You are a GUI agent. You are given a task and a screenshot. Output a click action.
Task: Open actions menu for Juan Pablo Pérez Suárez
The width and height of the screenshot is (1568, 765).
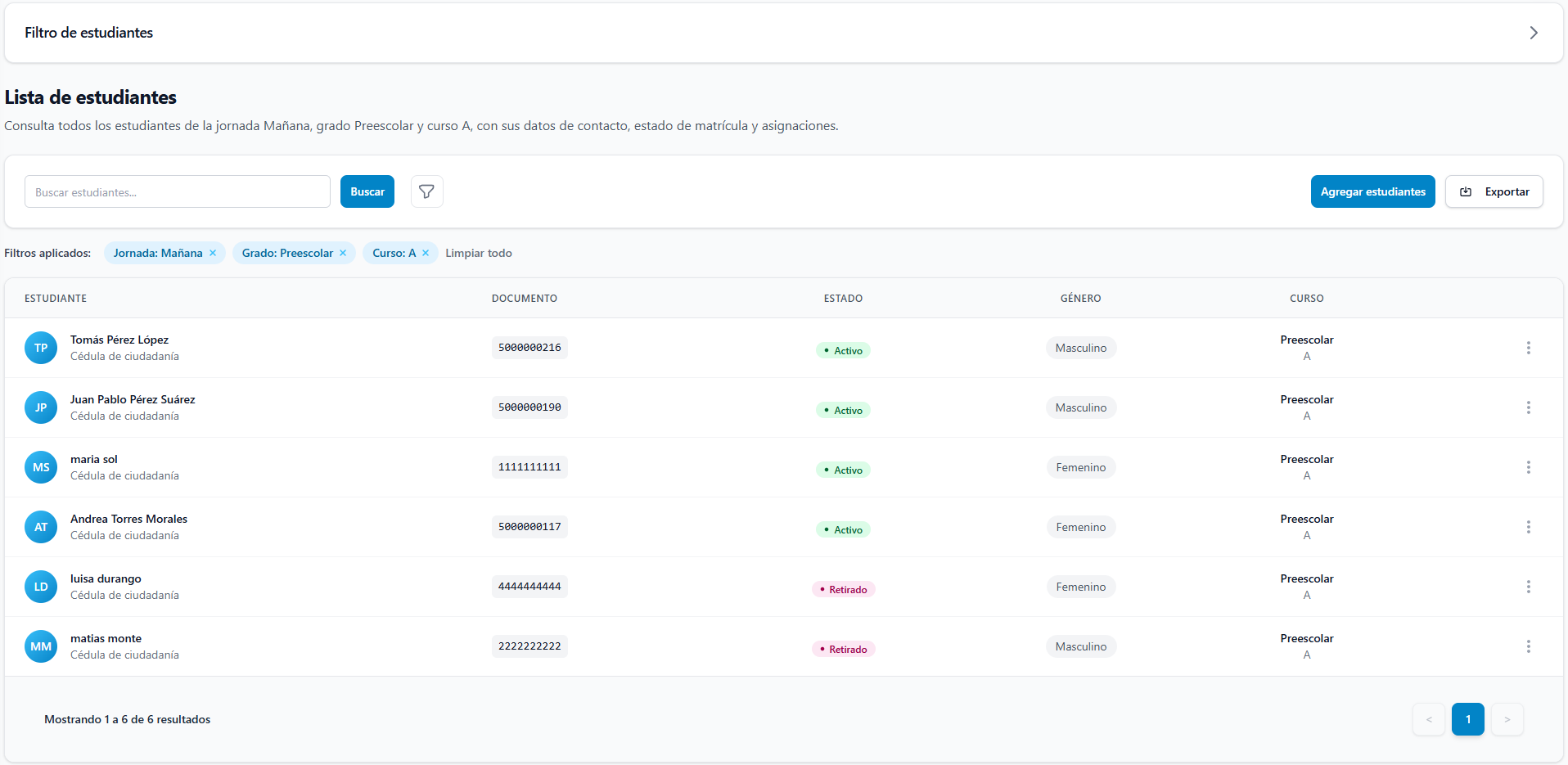pyautogui.click(x=1528, y=407)
